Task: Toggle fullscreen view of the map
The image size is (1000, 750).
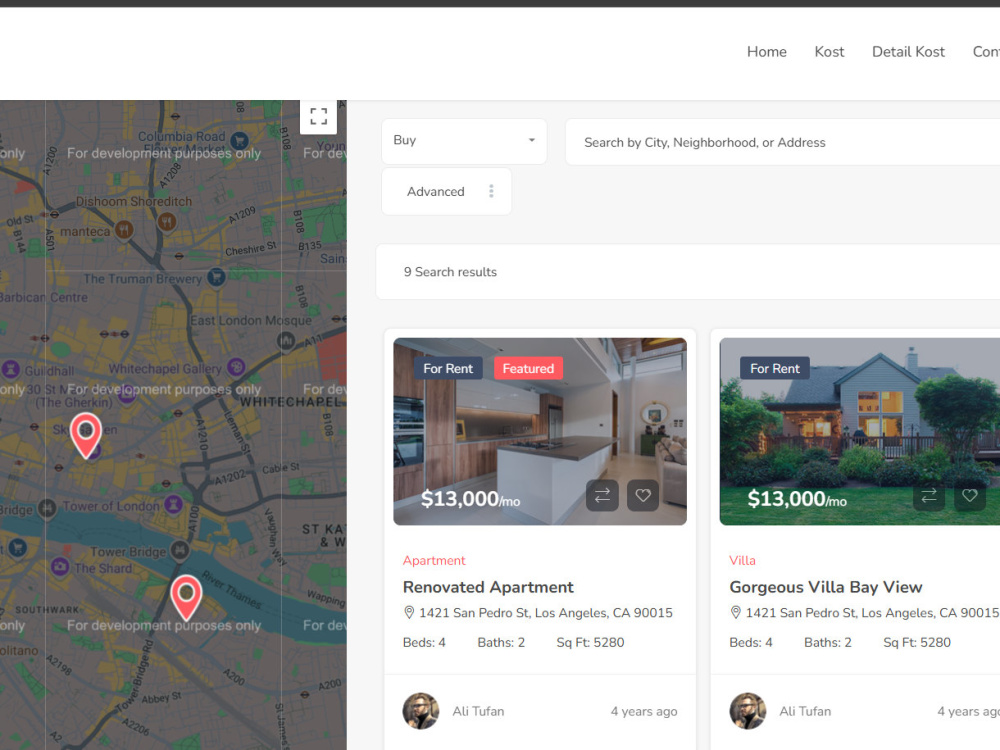Action: click(x=318, y=116)
